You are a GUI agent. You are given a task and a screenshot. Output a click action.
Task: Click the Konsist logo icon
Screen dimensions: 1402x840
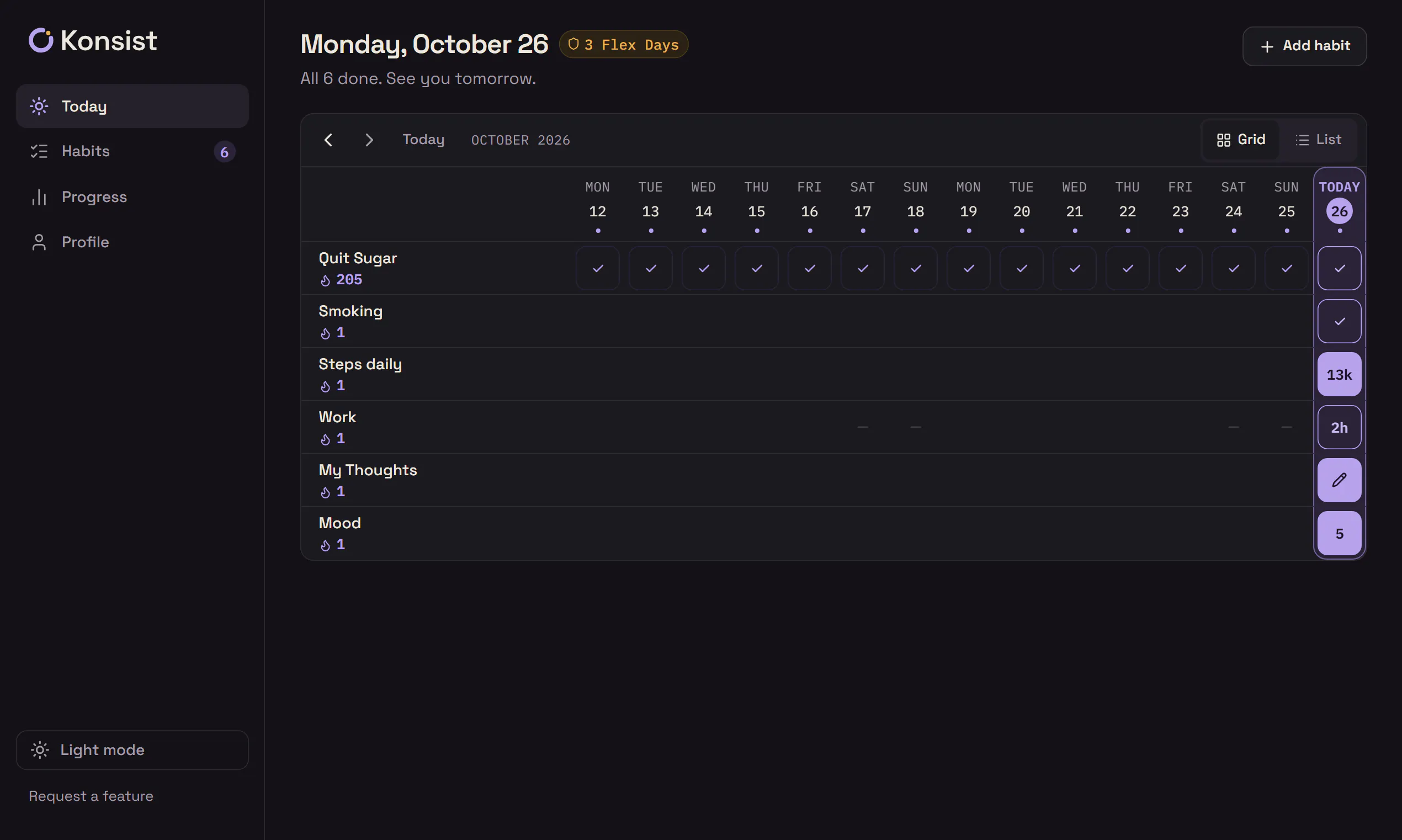(41, 40)
